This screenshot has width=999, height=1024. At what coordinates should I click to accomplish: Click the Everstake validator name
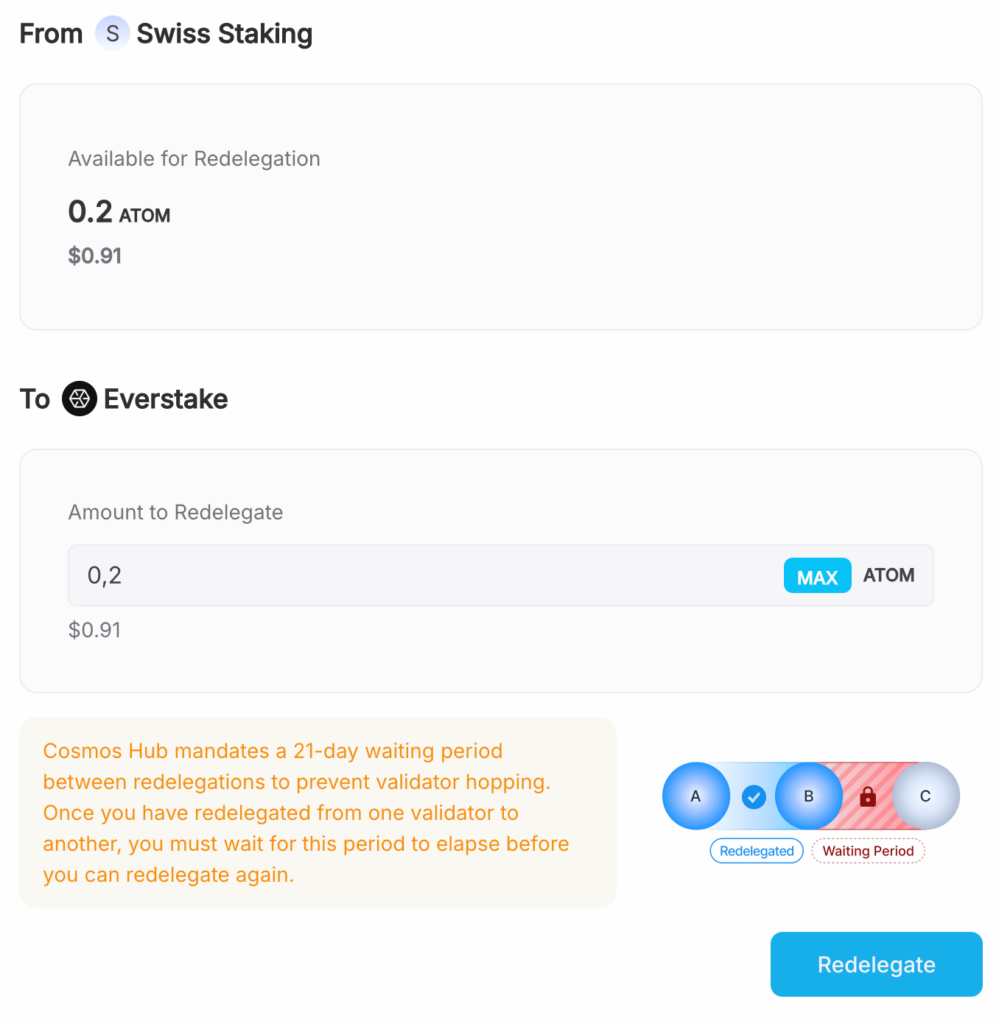166,399
